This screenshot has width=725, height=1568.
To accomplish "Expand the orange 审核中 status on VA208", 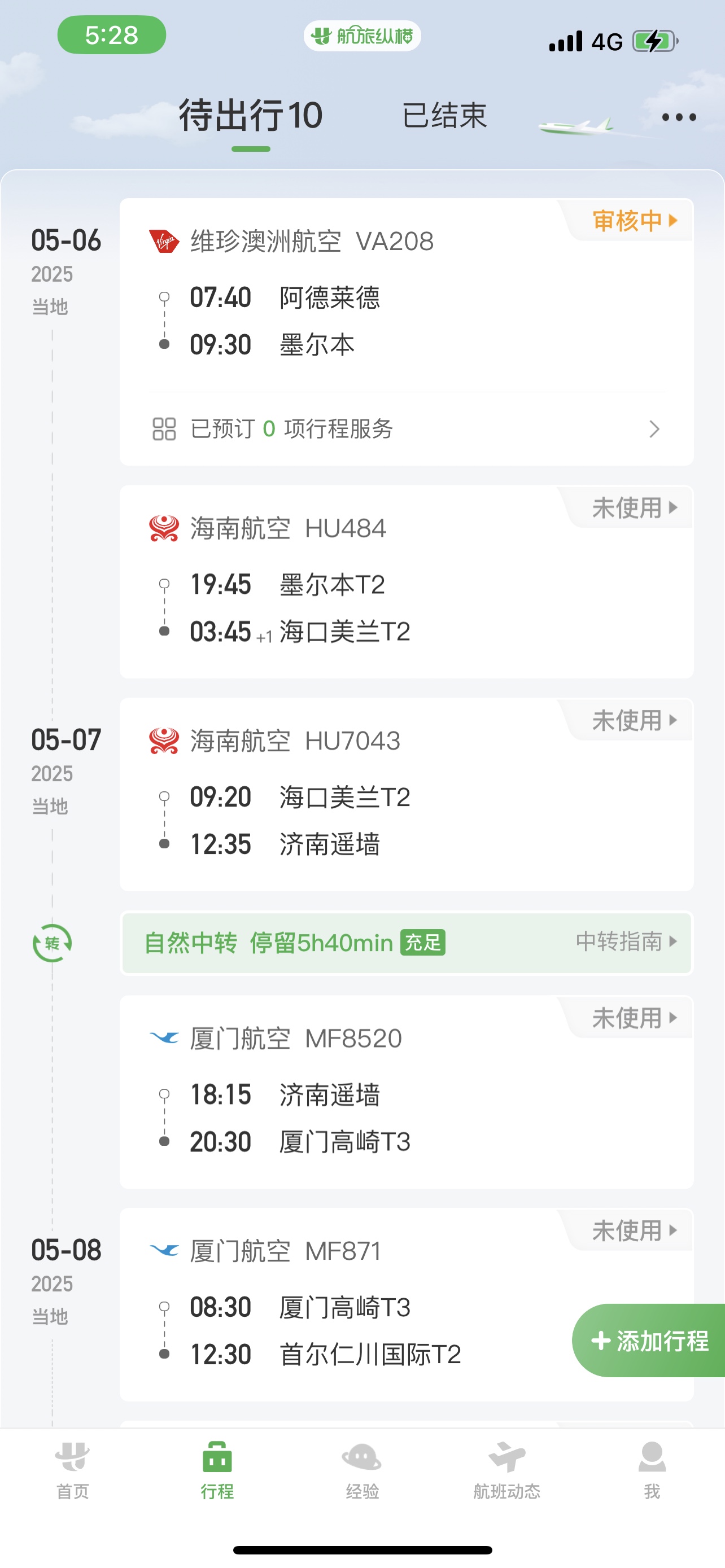I will (x=634, y=220).
